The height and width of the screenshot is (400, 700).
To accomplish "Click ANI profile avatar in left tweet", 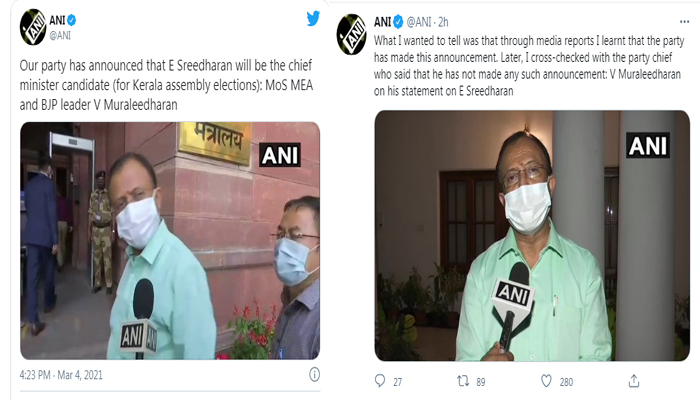I will click(x=32, y=25).
